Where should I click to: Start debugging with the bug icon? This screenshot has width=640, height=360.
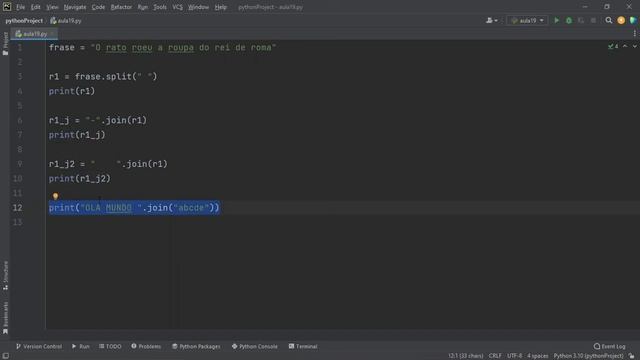tap(569, 20)
